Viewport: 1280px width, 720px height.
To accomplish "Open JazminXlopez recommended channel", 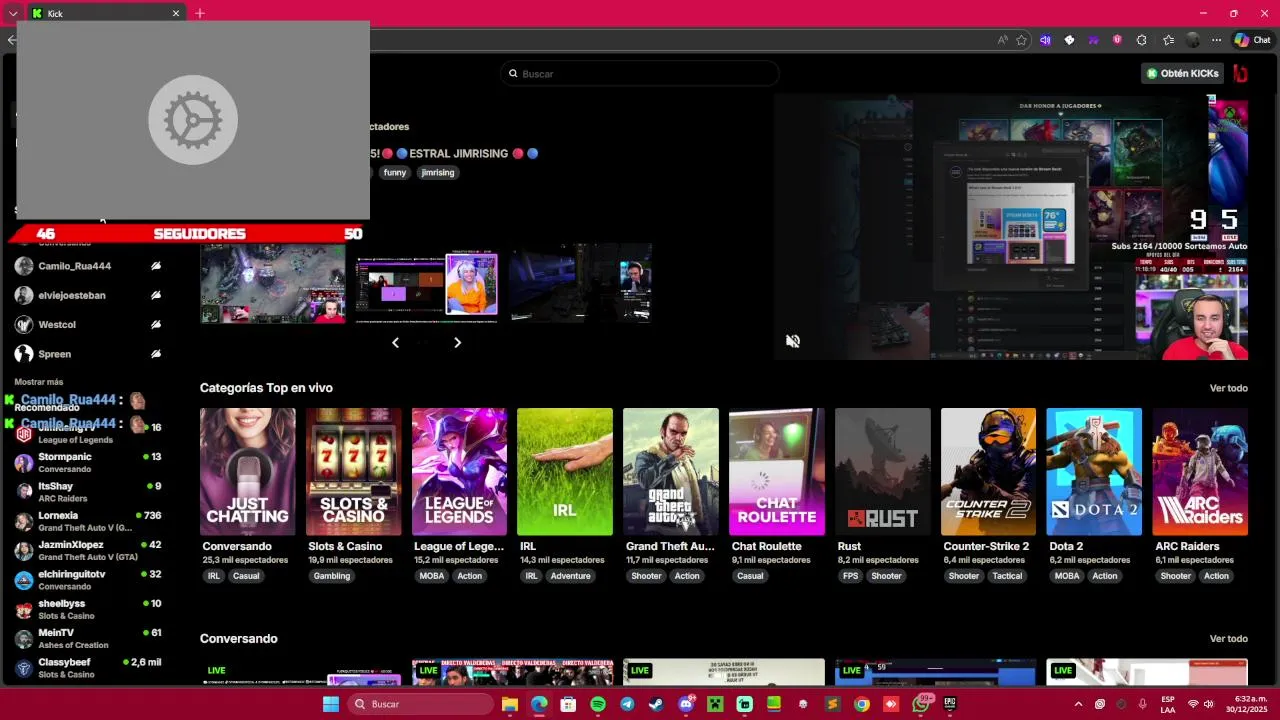I will (x=88, y=550).
